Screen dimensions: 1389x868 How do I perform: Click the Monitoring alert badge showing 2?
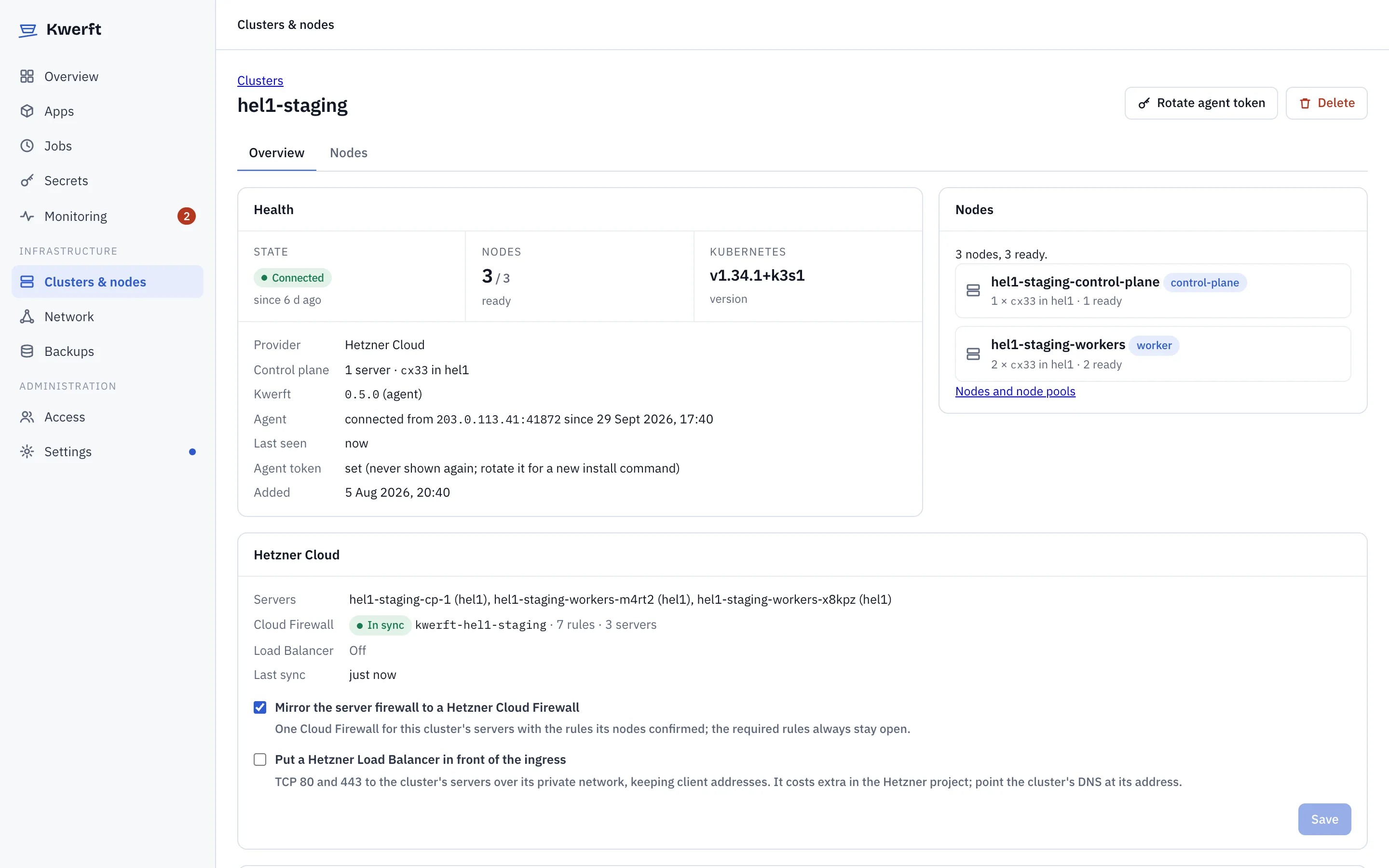coord(187,217)
